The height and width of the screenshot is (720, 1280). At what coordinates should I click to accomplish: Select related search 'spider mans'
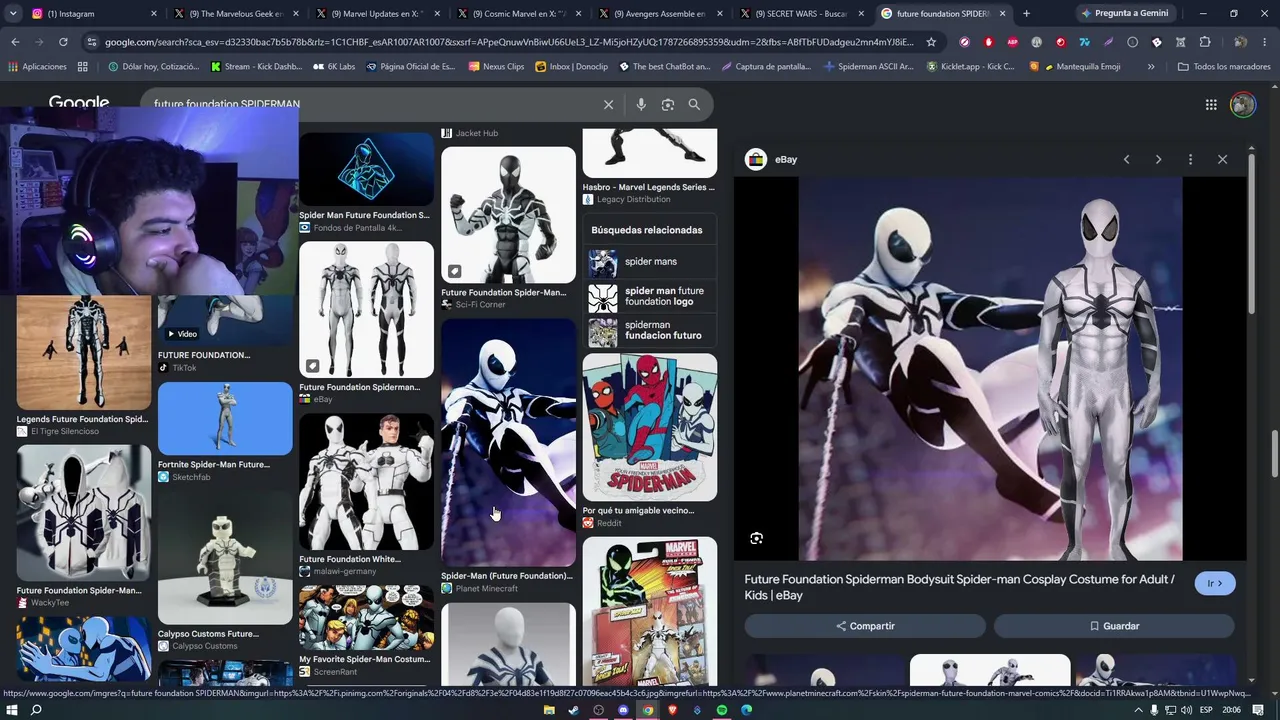tap(650, 263)
